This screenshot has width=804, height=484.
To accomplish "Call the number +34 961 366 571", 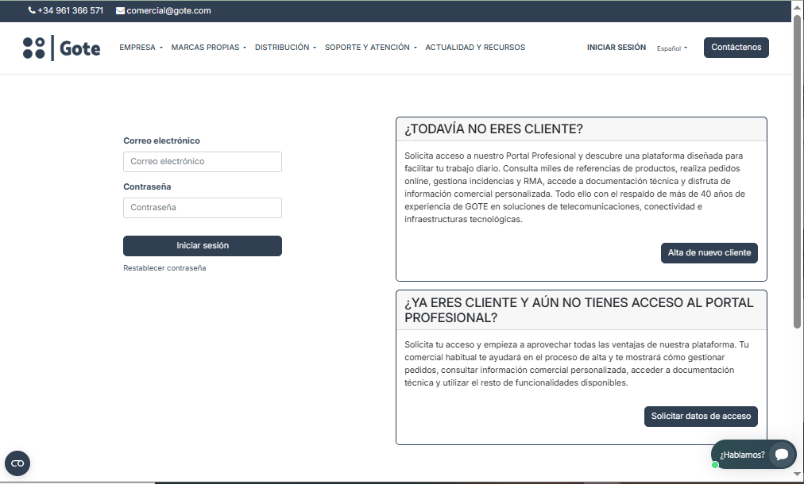I will (70, 11).
